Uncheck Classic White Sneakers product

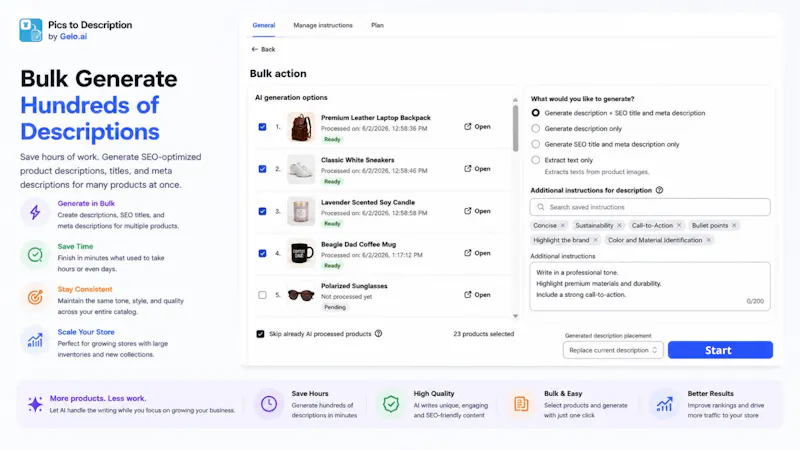click(262, 169)
